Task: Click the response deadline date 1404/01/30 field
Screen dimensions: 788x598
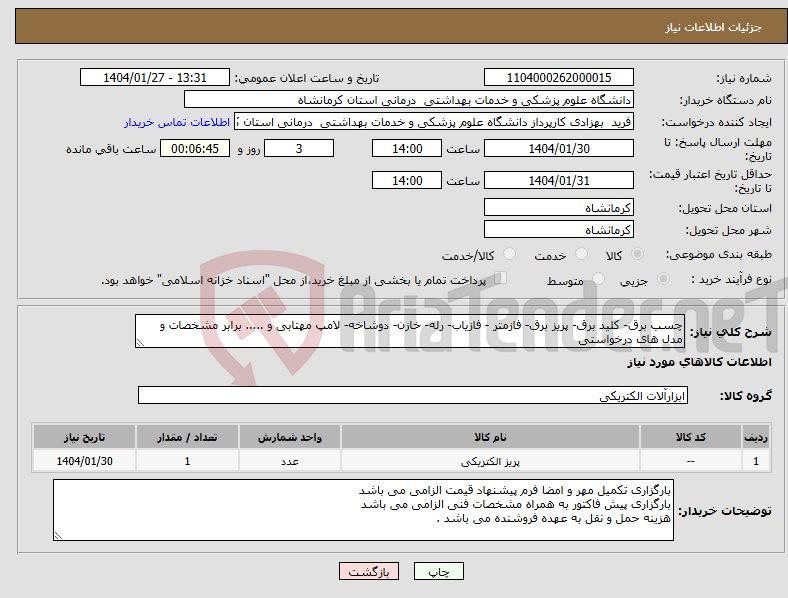Action: click(558, 148)
